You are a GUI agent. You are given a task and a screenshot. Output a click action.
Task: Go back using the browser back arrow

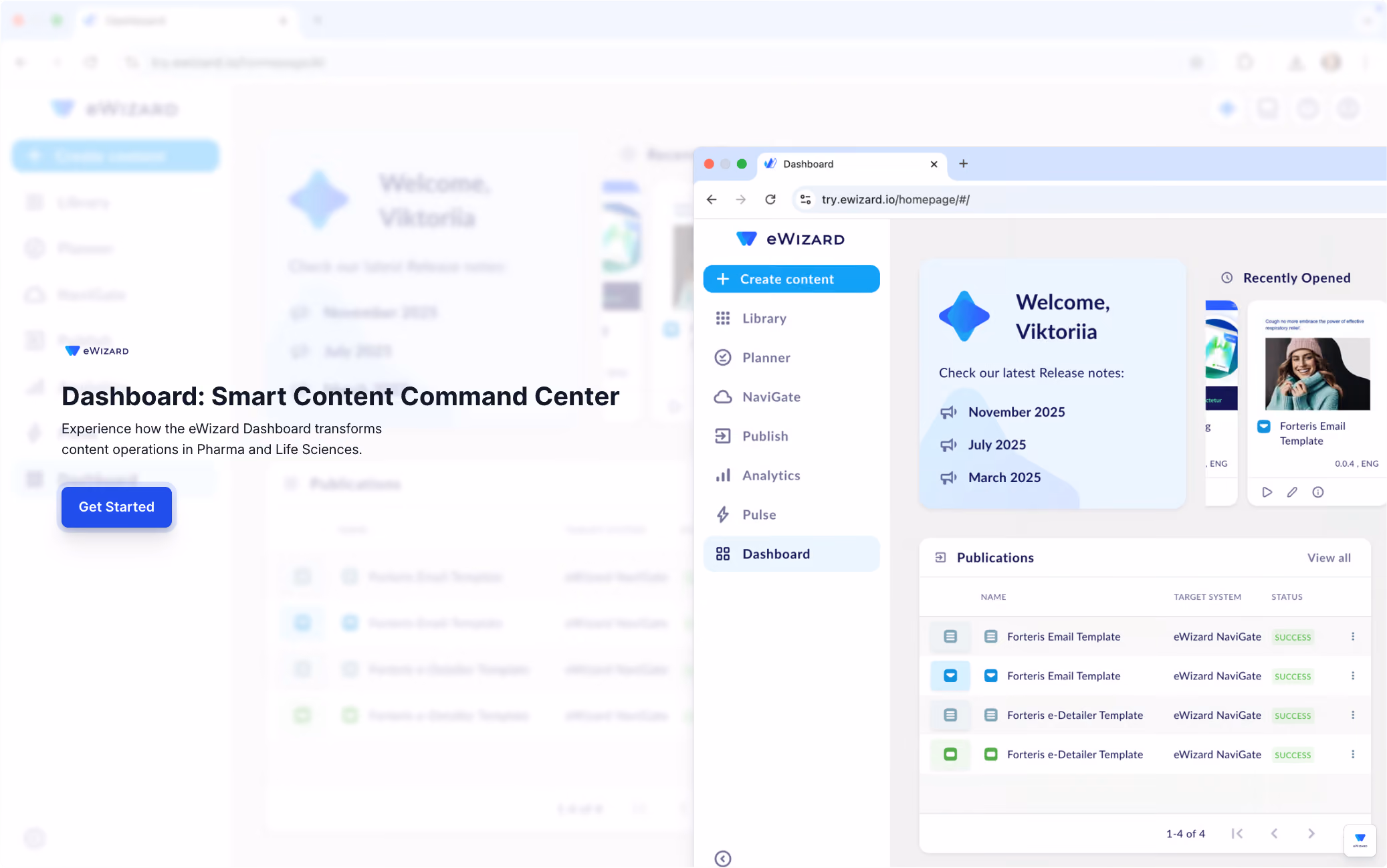pyautogui.click(x=712, y=199)
